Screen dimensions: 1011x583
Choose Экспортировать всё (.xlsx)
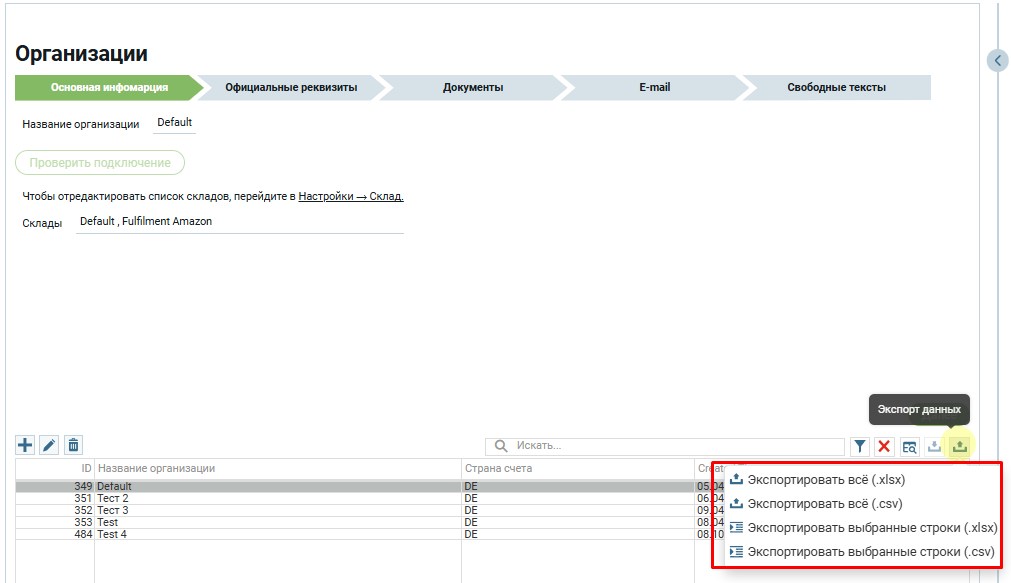tap(825, 479)
